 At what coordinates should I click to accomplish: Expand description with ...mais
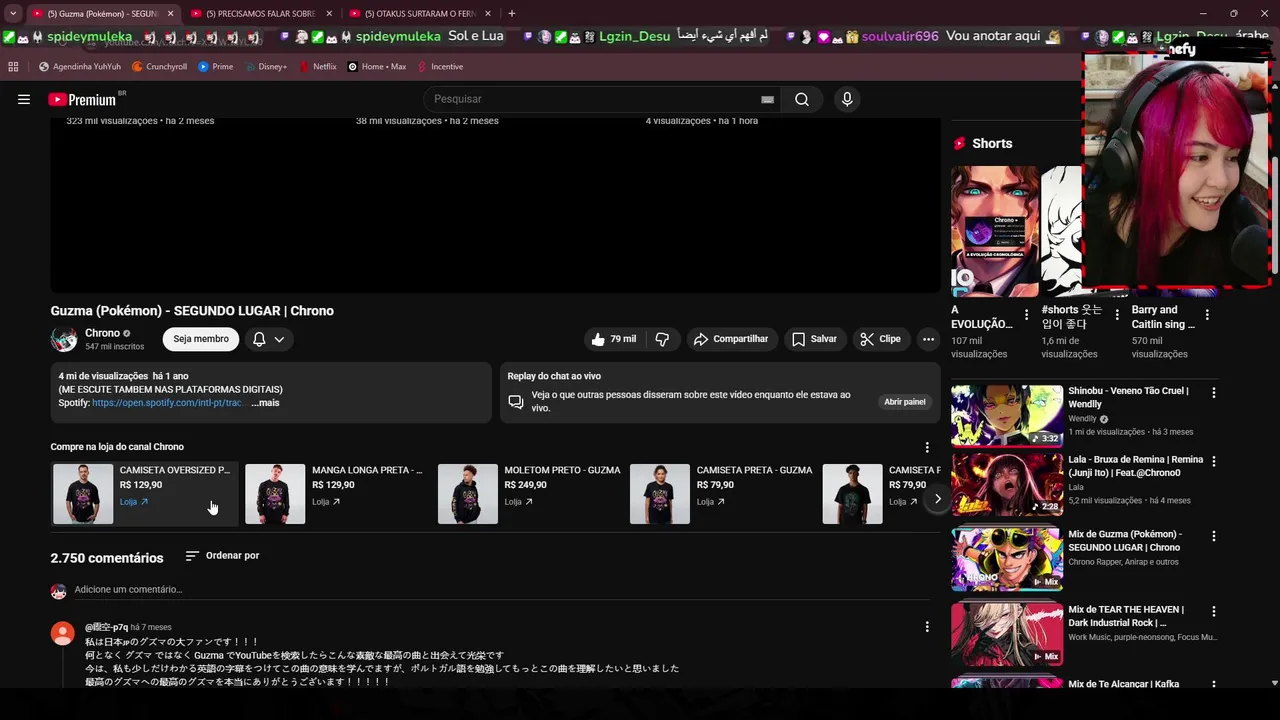(265, 403)
